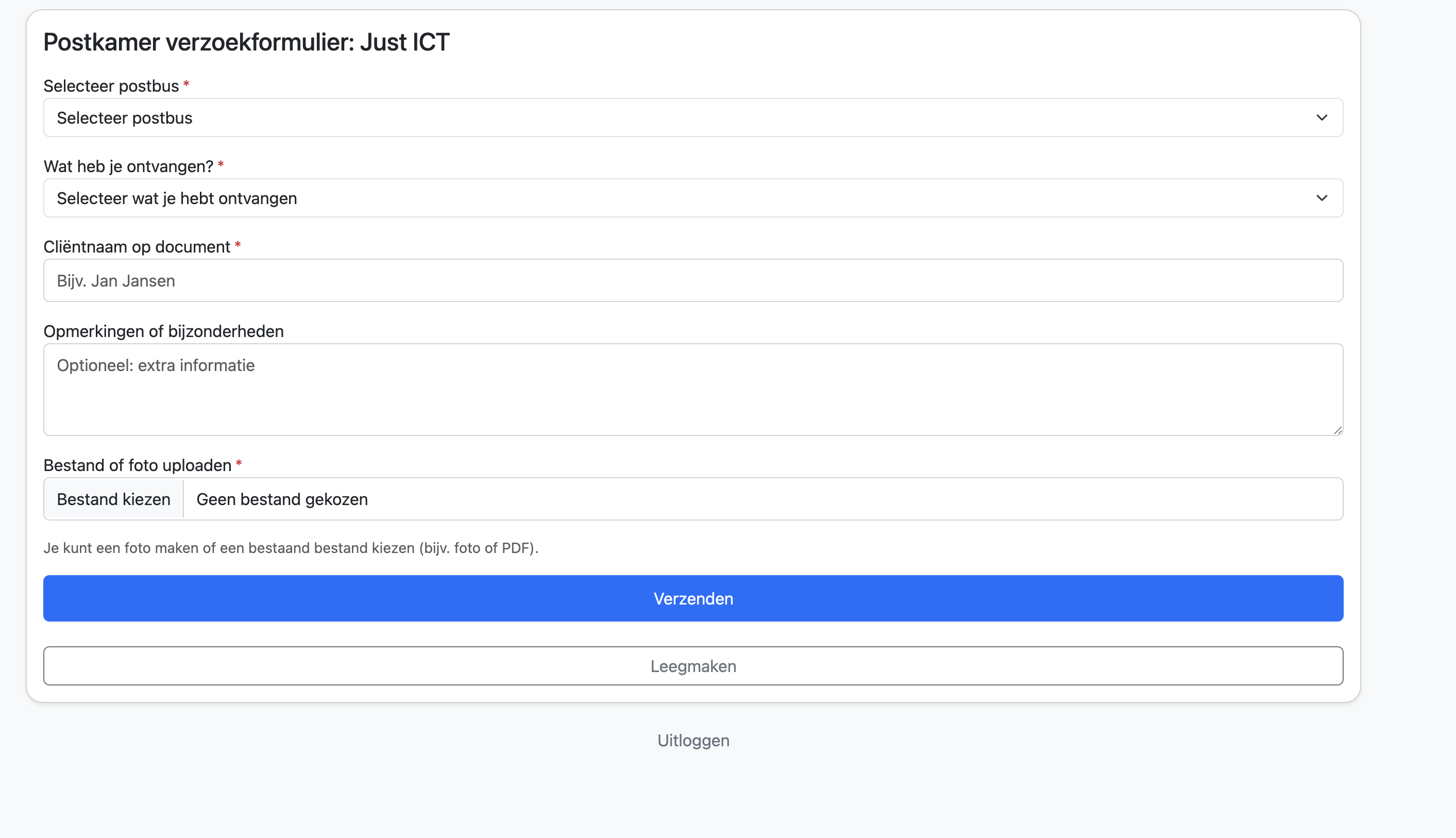
Task: Click the 'Je kunt een foto maken' help text
Action: point(291,548)
